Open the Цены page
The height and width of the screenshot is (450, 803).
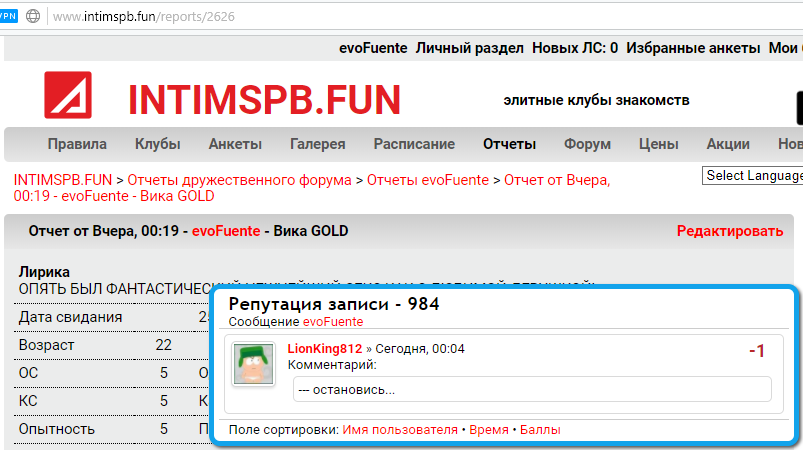pos(658,144)
